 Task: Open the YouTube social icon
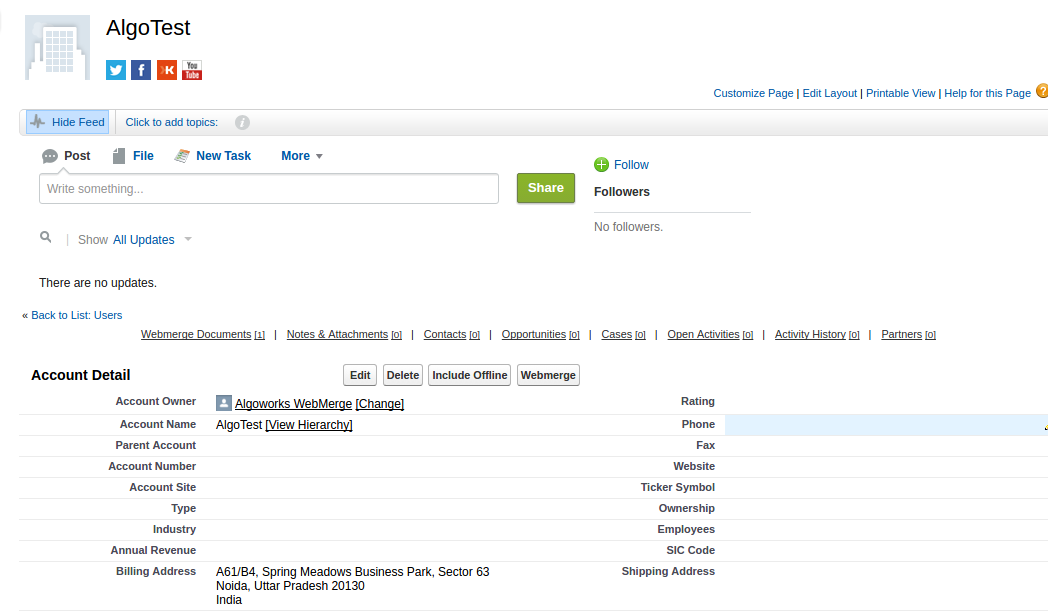192,70
